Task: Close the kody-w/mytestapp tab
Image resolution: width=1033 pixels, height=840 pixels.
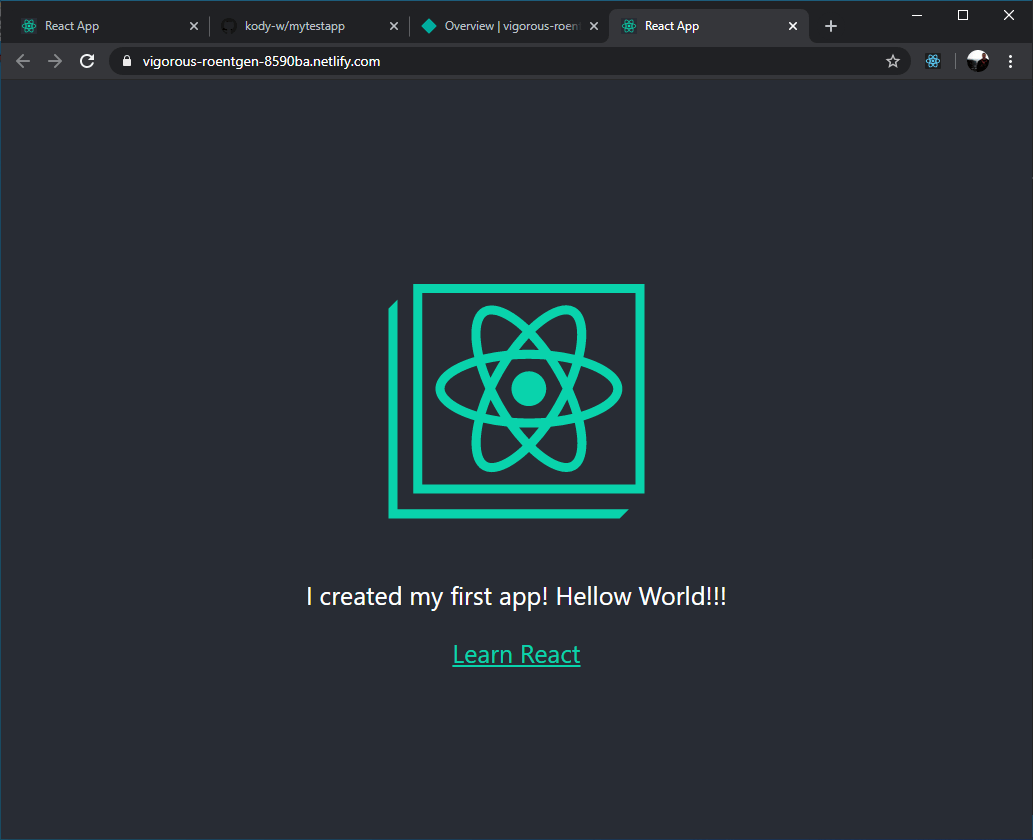Action: (393, 26)
